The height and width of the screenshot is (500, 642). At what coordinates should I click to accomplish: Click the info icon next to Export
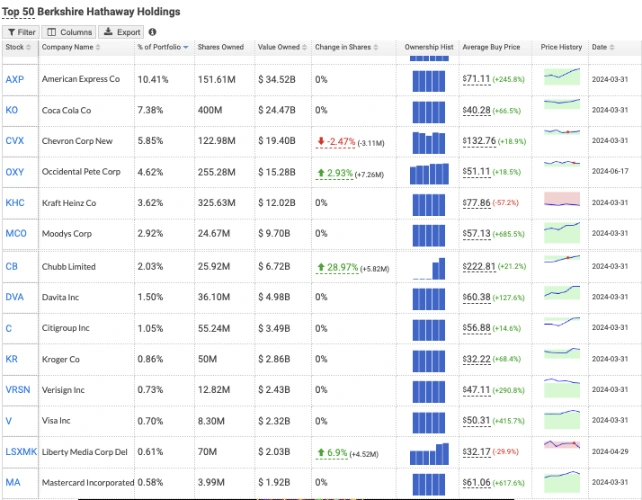coord(152,32)
